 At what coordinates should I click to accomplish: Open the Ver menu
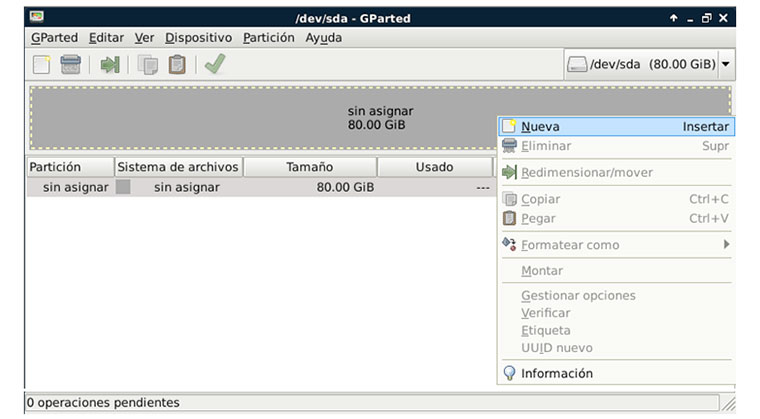[144, 38]
